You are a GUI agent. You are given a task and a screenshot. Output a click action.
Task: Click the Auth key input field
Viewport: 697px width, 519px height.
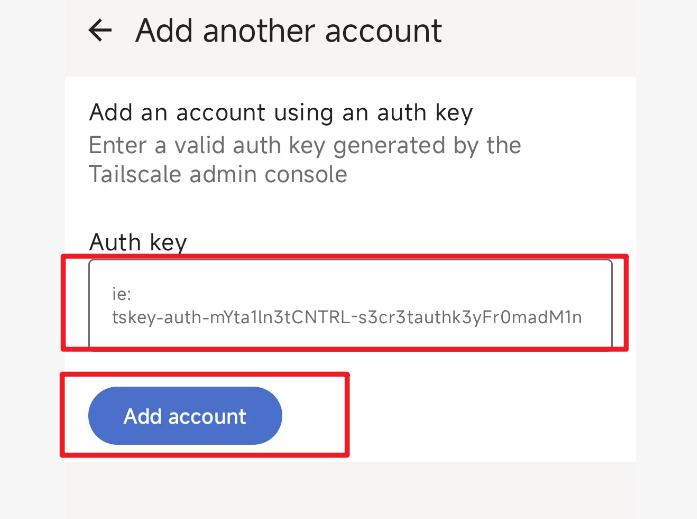coord(349,304)
